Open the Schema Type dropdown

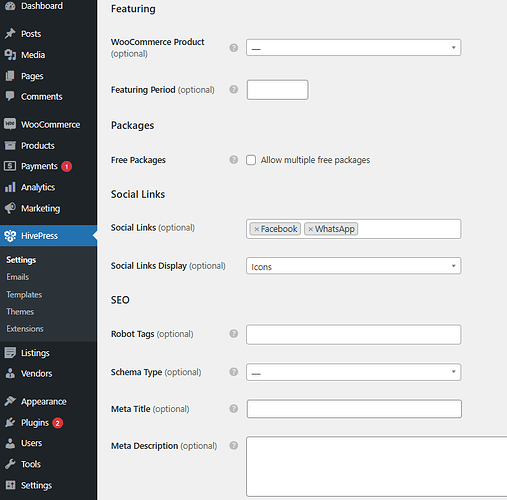(x=354, y=372)
